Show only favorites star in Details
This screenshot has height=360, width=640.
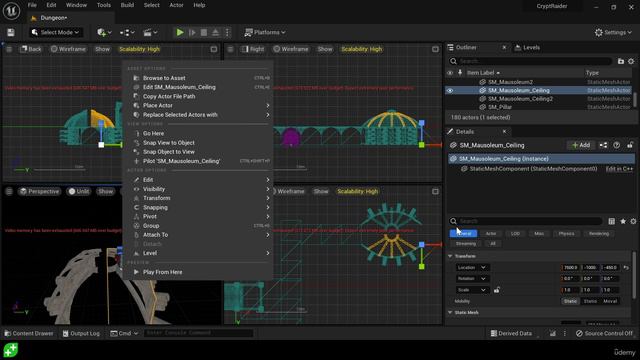click(623, 221)
